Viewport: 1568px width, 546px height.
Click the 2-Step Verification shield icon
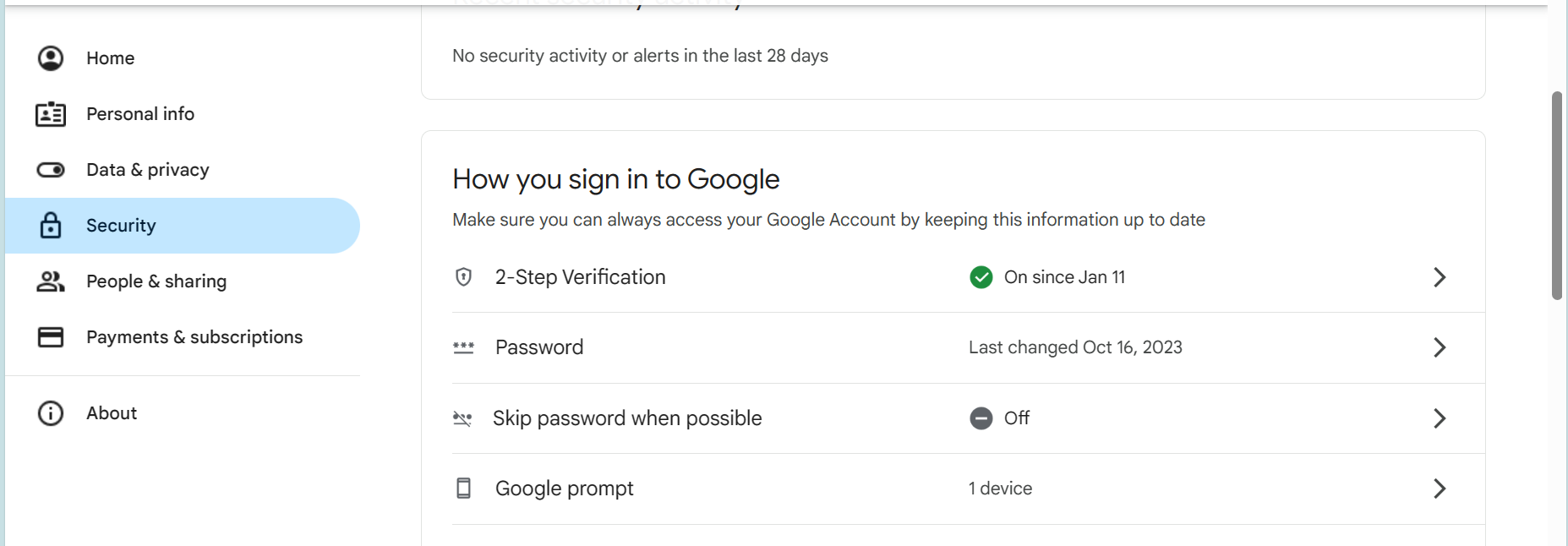pos(463,277)
